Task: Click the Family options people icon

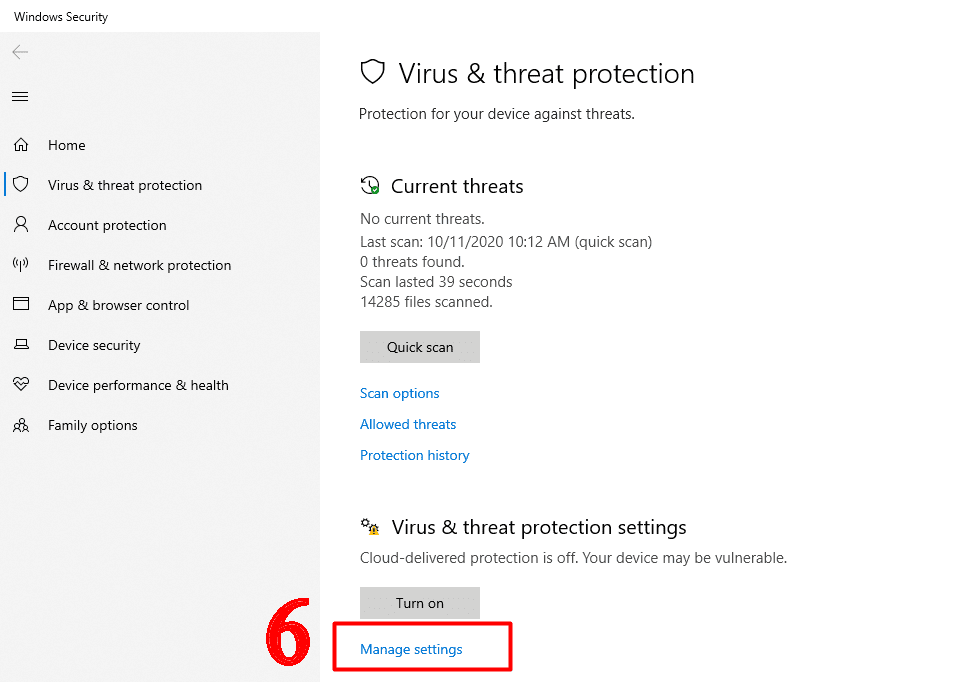Action: (x=21, y=425)
